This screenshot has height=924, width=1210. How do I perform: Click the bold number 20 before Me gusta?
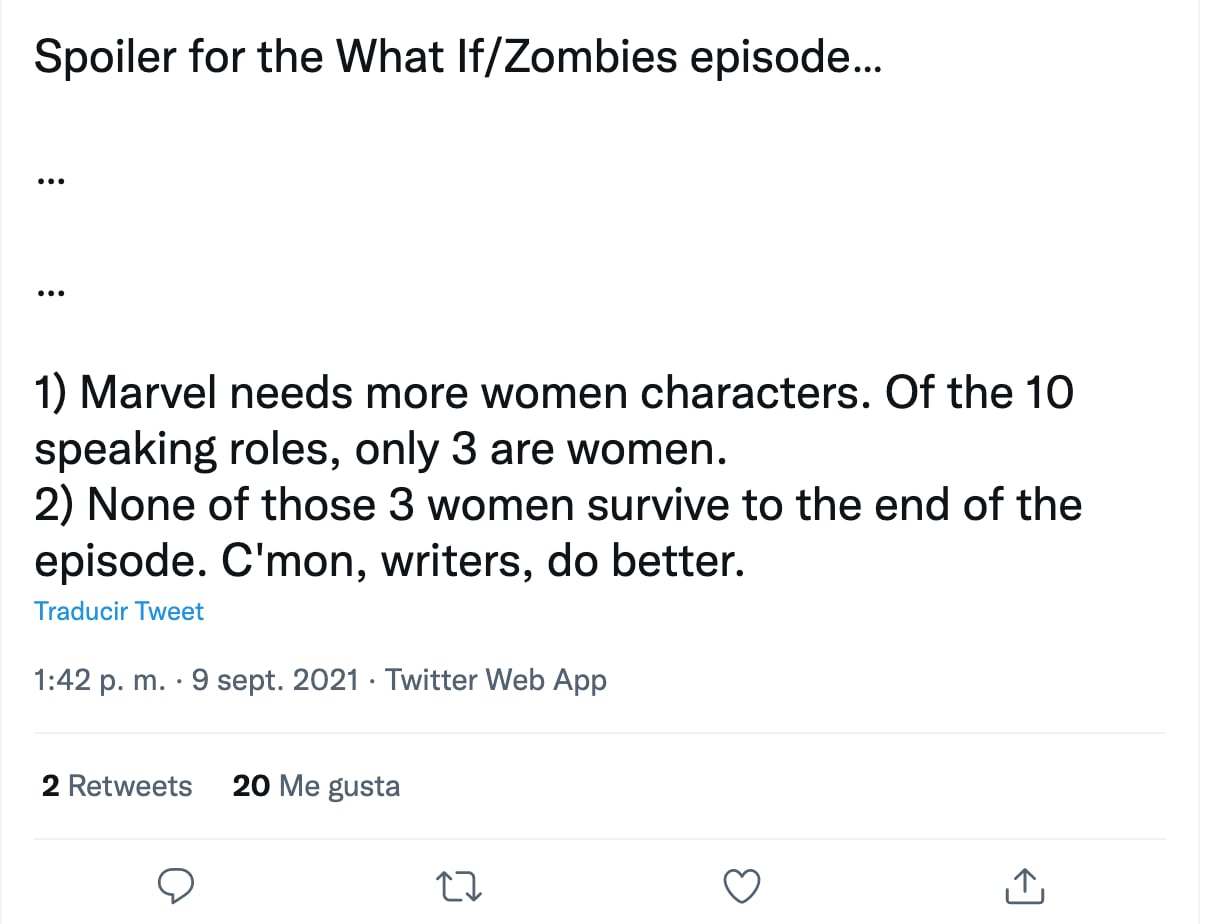251,786
